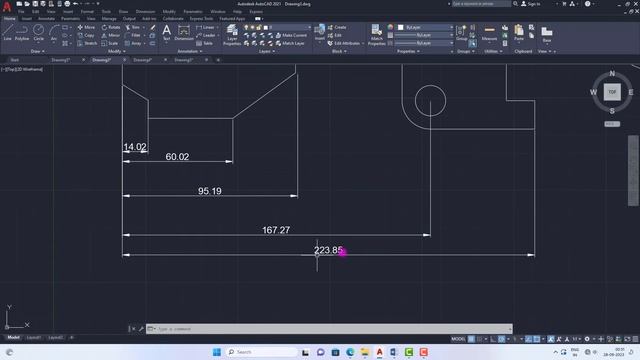Click the Paste clipboard tool
The height and width of the screenshot is (360, 640).
tap(519, 33)
